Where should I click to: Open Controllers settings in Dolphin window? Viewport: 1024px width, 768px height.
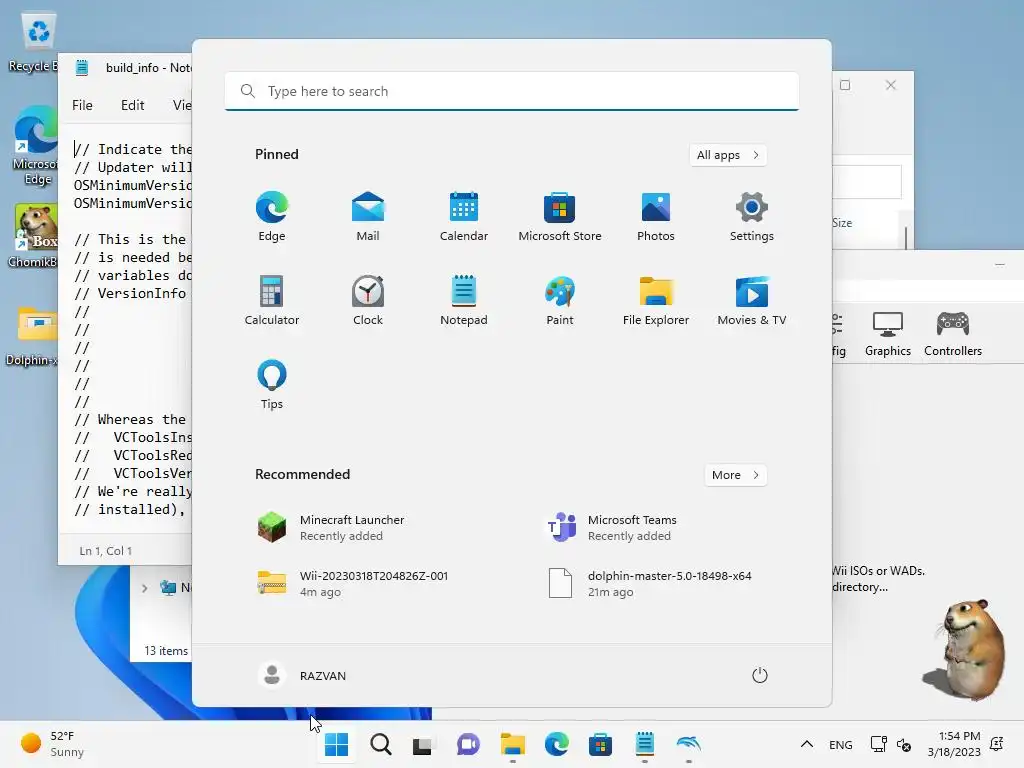point(953,334)
